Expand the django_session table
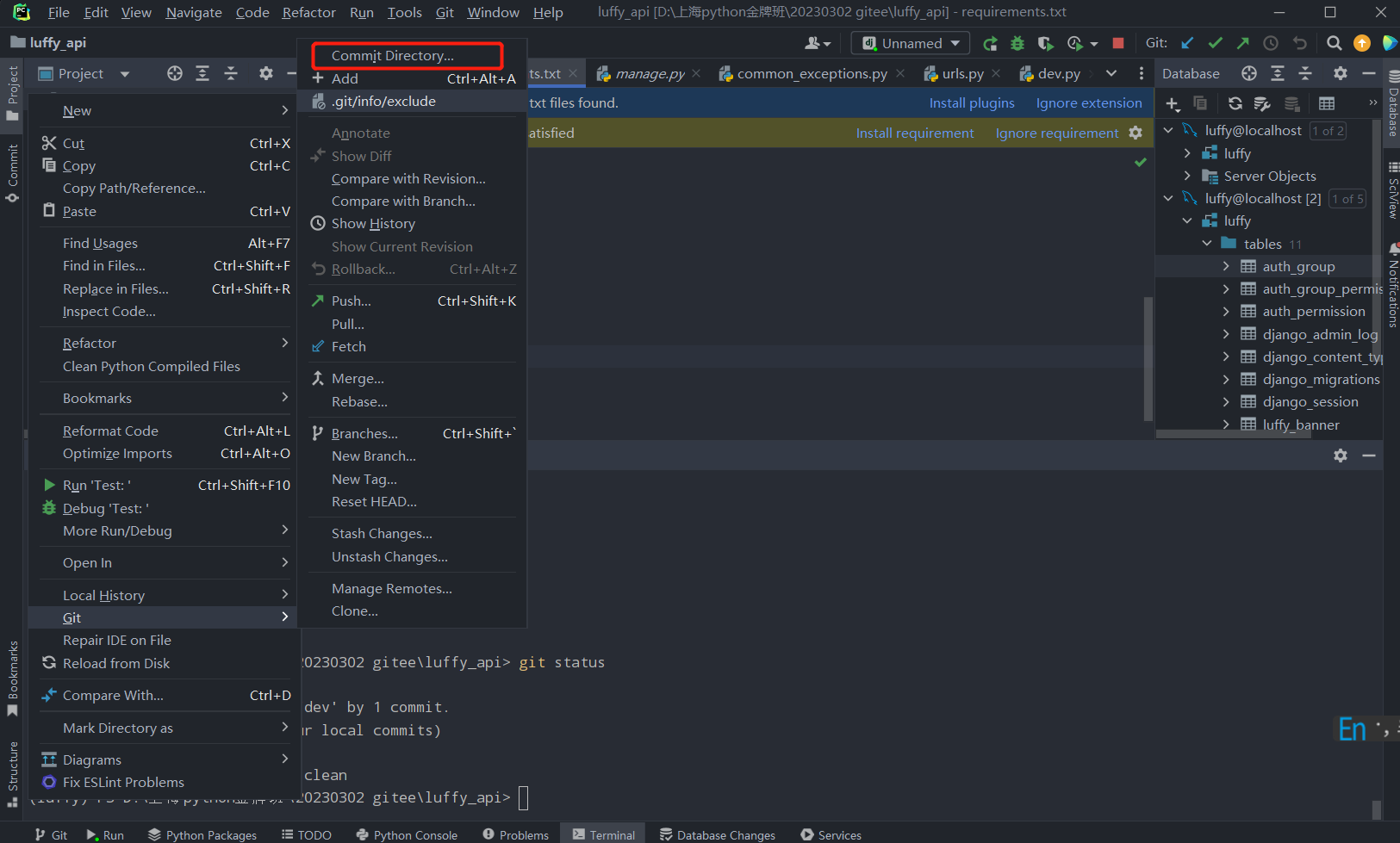The image size is (1400, 843). pyautogui.click(x=1226, y=401)
